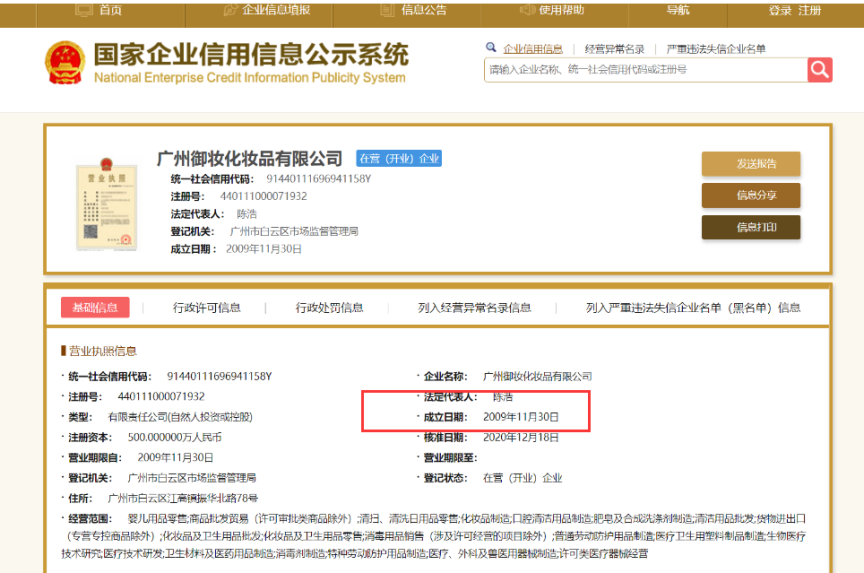
Task: Click the 企业名称 value in license details
Action: pos(537,376)
